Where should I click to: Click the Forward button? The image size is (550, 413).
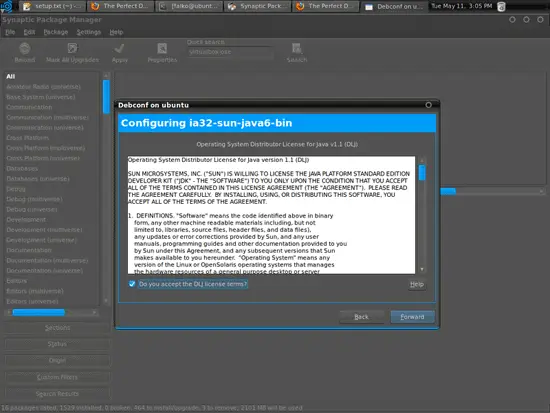(412, 317)
